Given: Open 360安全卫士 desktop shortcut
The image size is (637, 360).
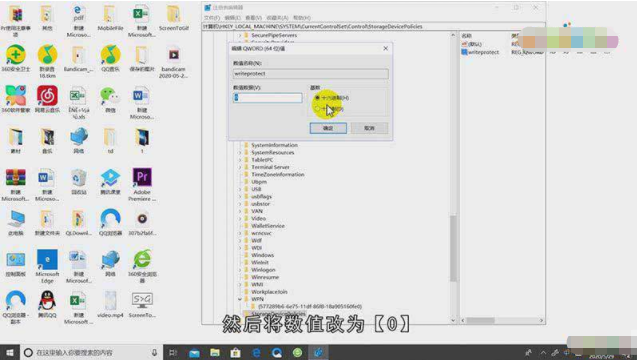Looking at the screenshot, I should coord(16,58).
